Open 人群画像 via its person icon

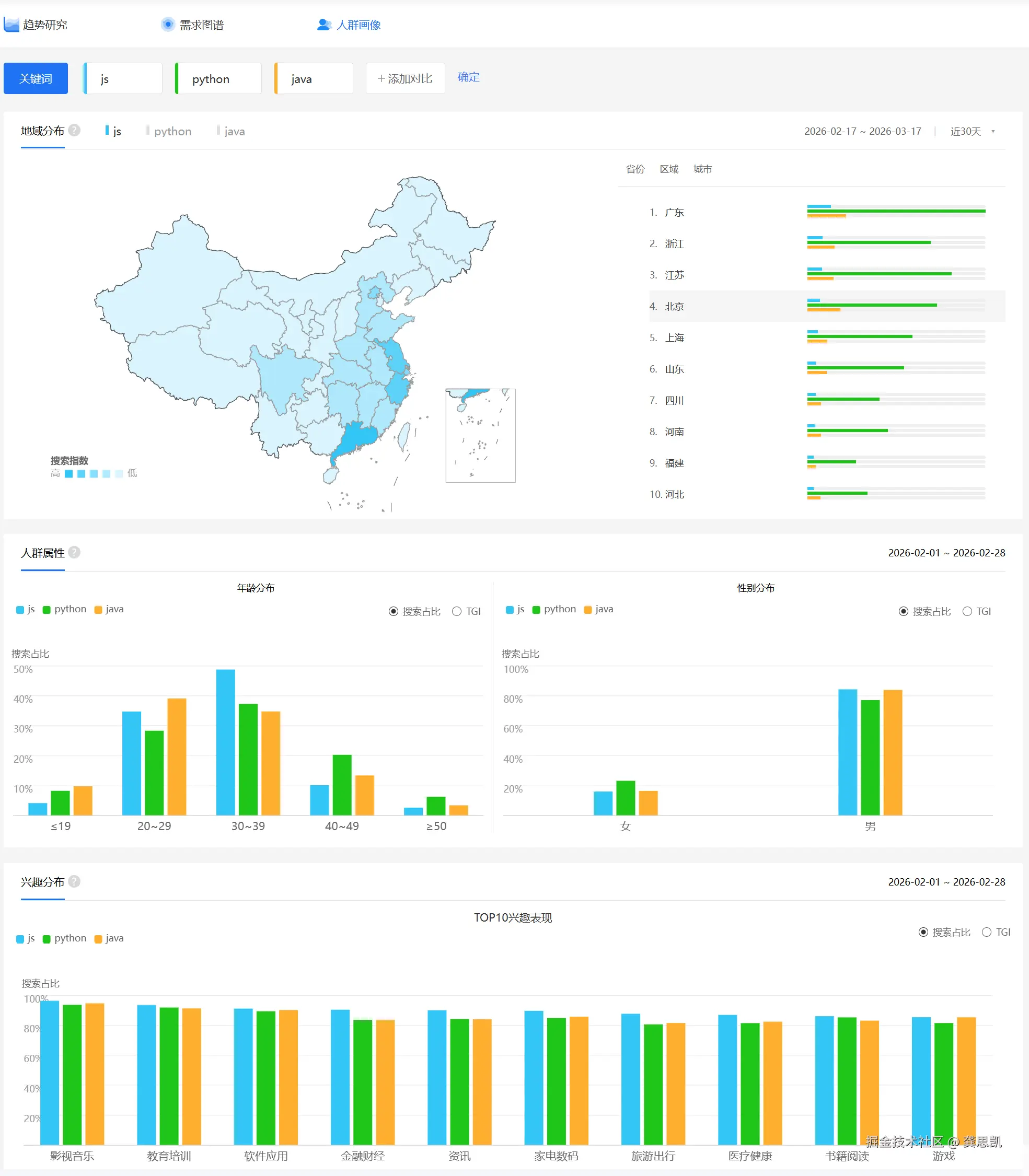point(323,24)
